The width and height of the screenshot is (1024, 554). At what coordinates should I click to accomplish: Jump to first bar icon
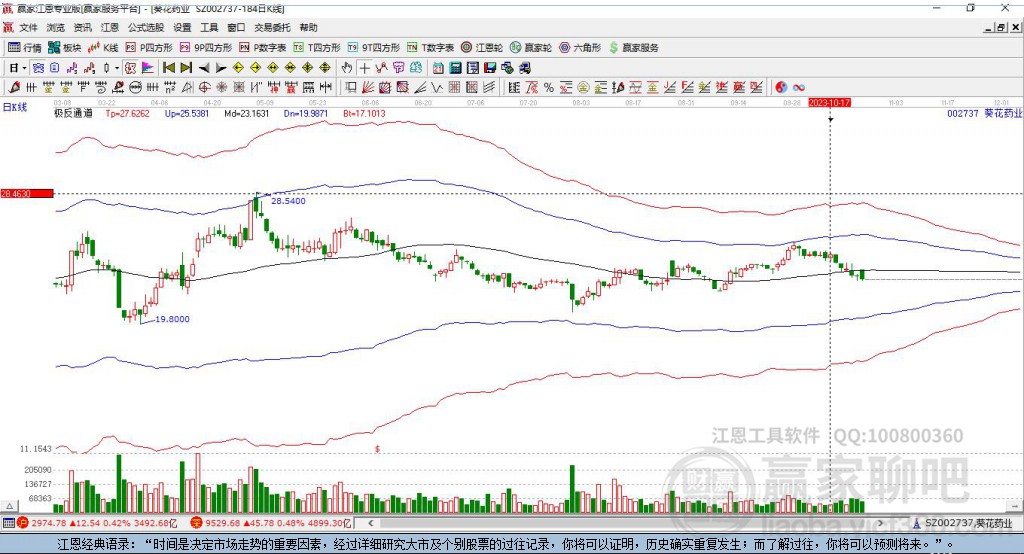click(x=168, y=68)
